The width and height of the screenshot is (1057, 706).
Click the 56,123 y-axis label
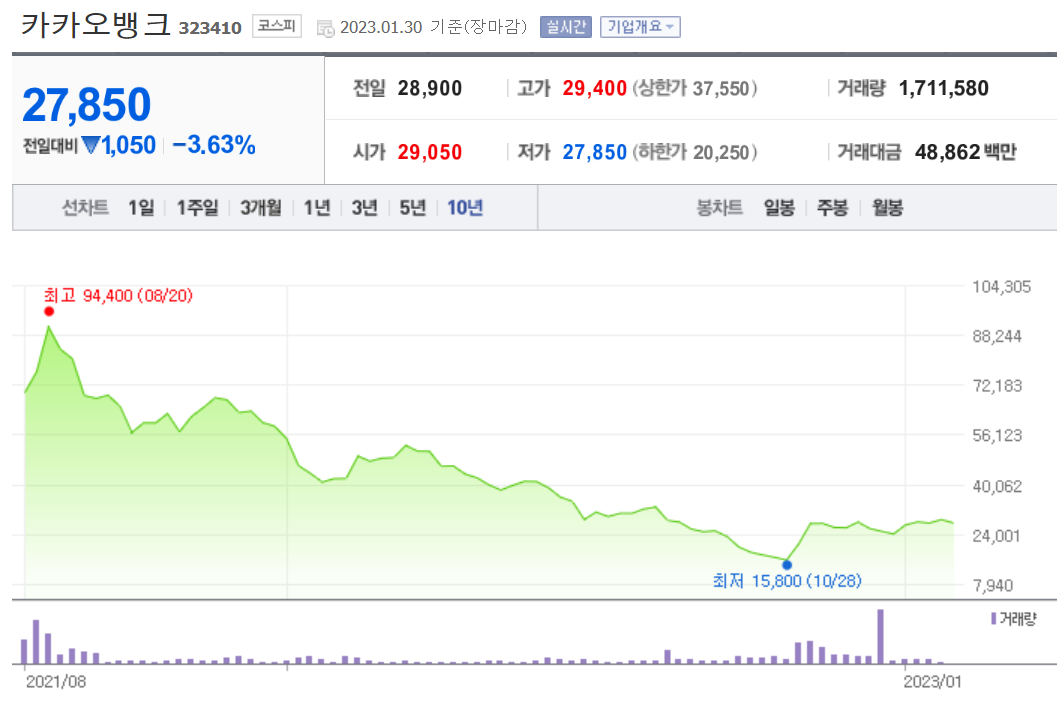(x=997, y=436)
